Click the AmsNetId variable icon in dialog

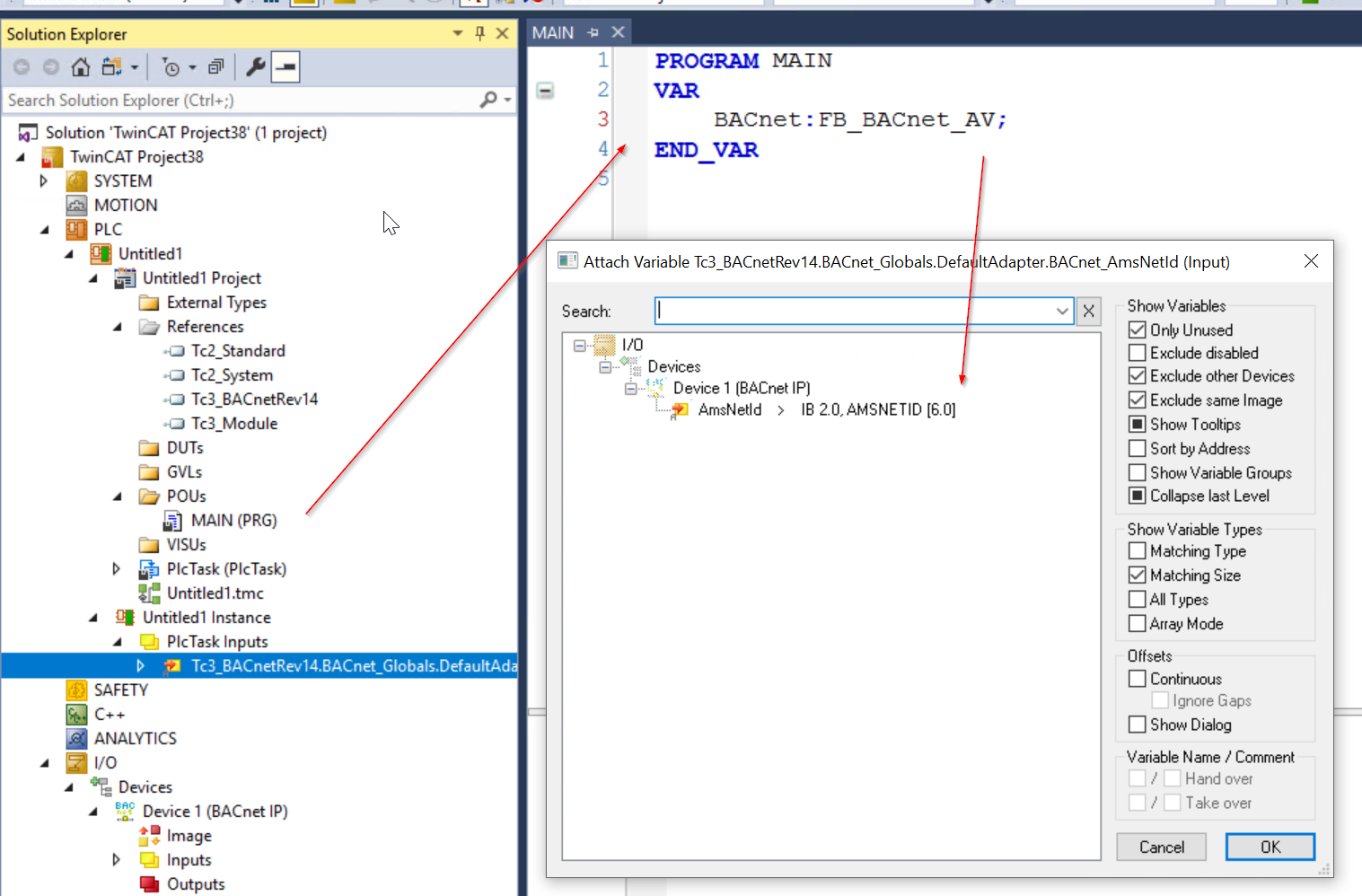click(x=680, y=410)
